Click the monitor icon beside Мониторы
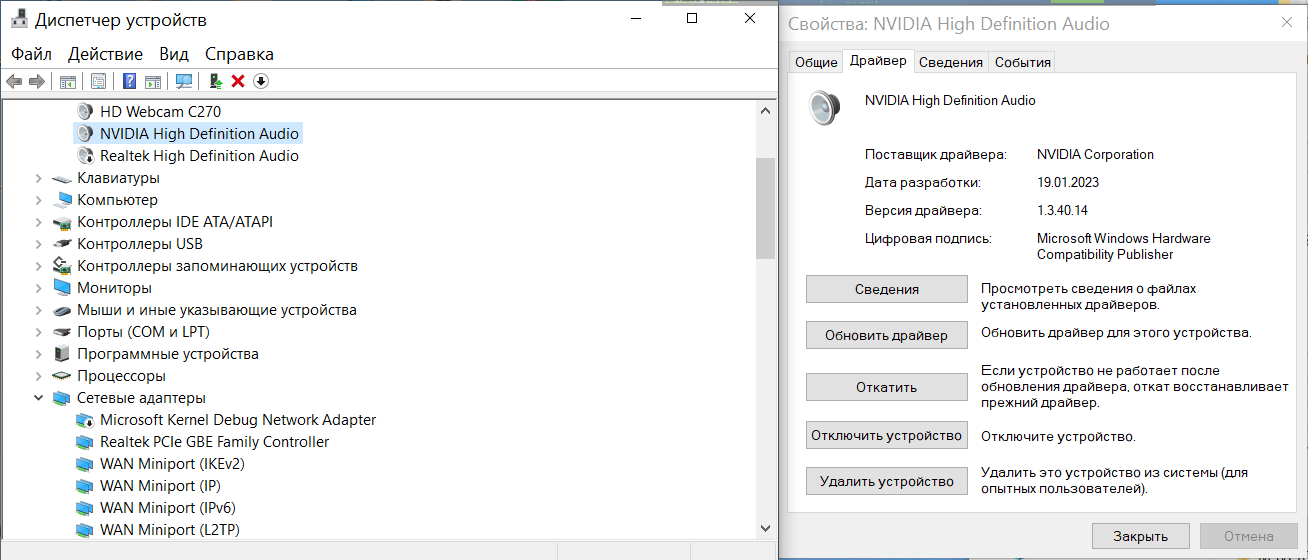 pos(62,288)
